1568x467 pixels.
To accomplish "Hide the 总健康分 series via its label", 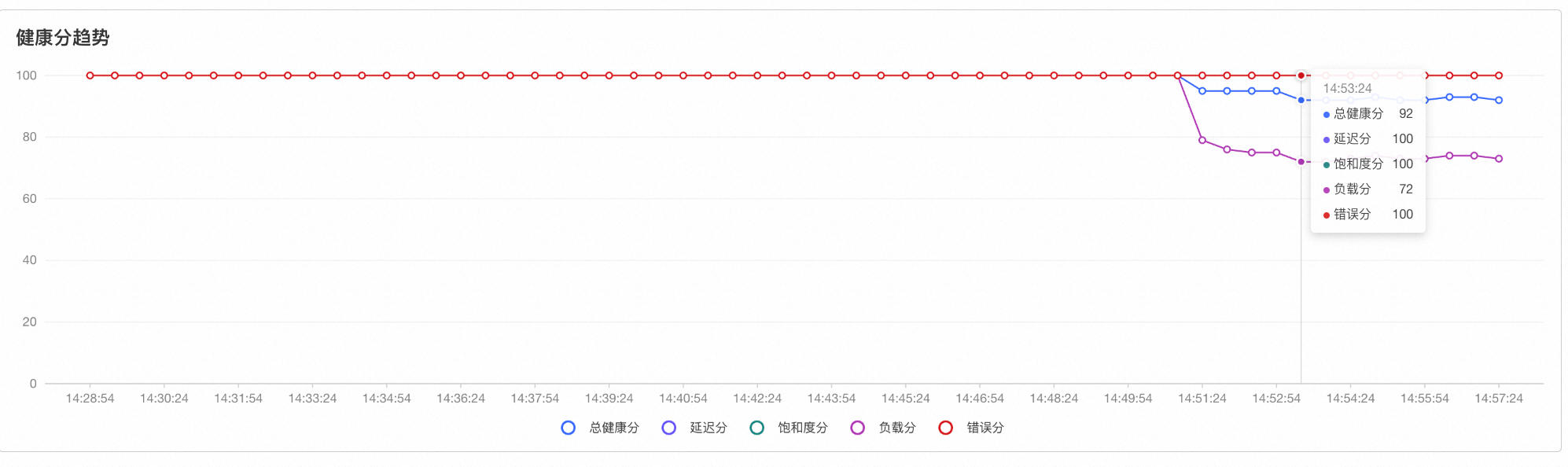I will 614,428.
